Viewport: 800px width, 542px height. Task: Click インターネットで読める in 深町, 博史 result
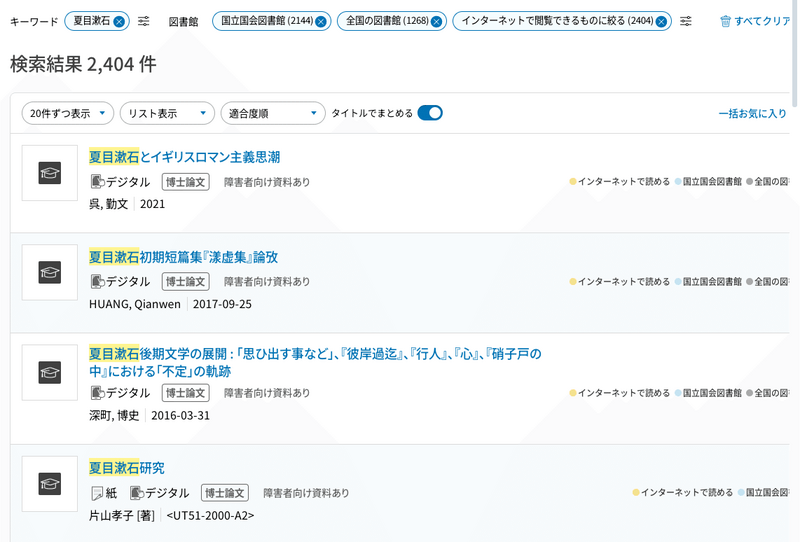(x=620, y=393)
